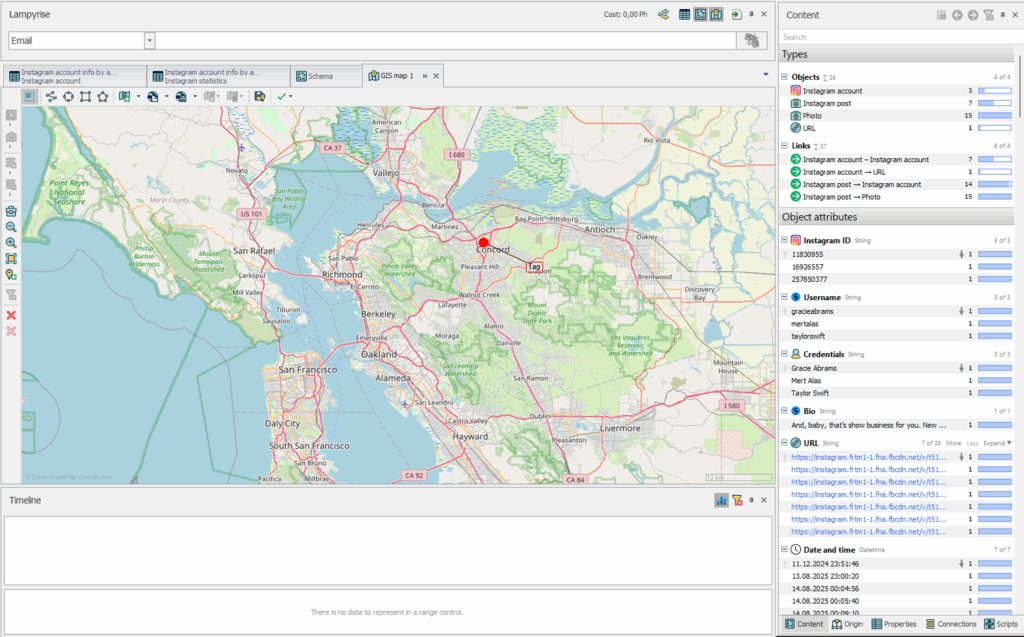Switch to the Instagram account table tab

[x=75, y=76]
